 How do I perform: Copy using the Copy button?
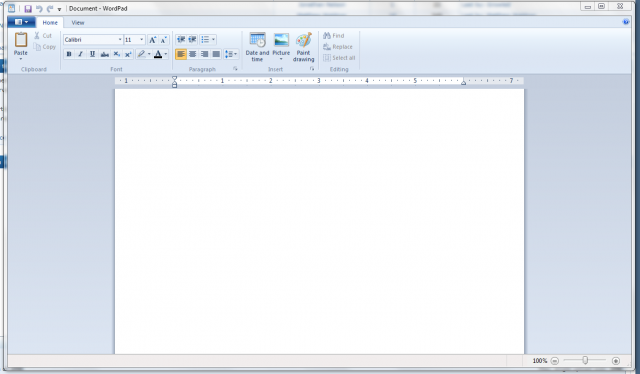click(x=45, y=47)
